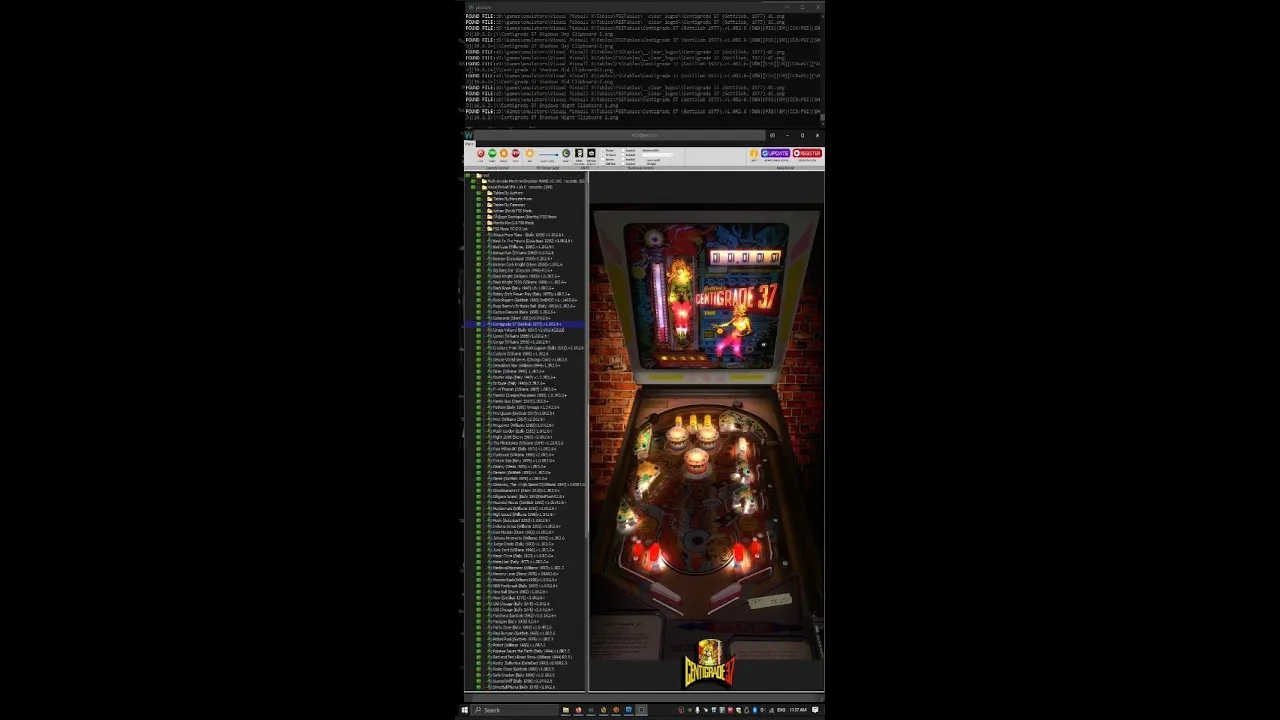Select Circus Voltaire (Bally 1997) entry
The height and width of the screenshot is (720, 1280).
click(x=529, y=330)
